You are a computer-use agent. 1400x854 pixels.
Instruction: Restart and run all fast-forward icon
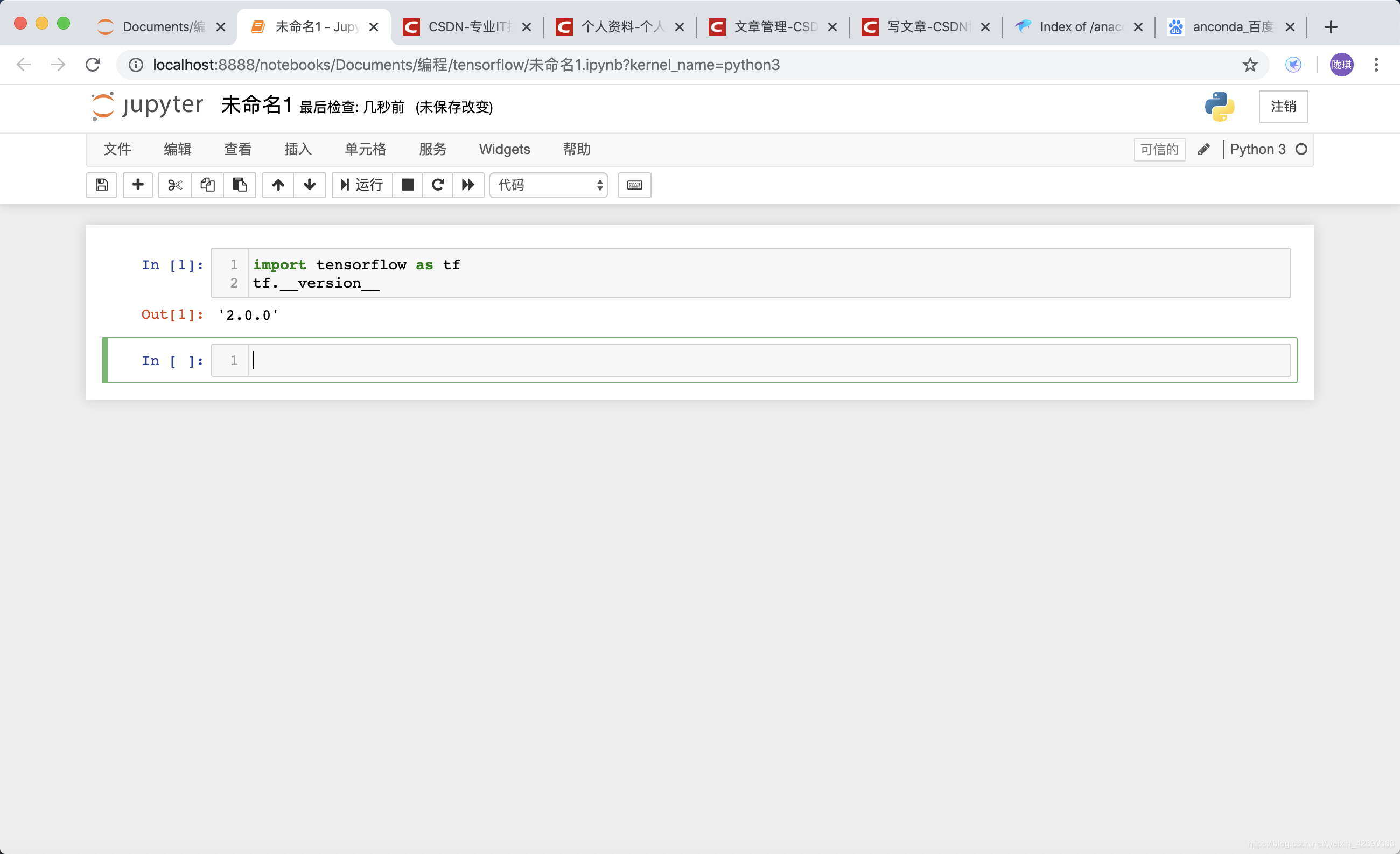pos(468,185)
